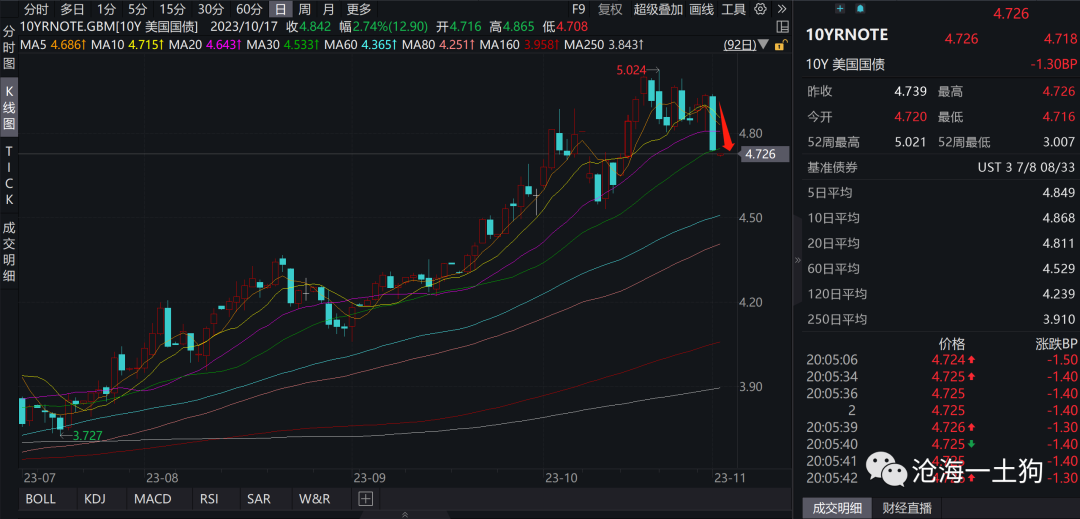
Task: Toggle the orange lock icon
Action: (781, 45)
